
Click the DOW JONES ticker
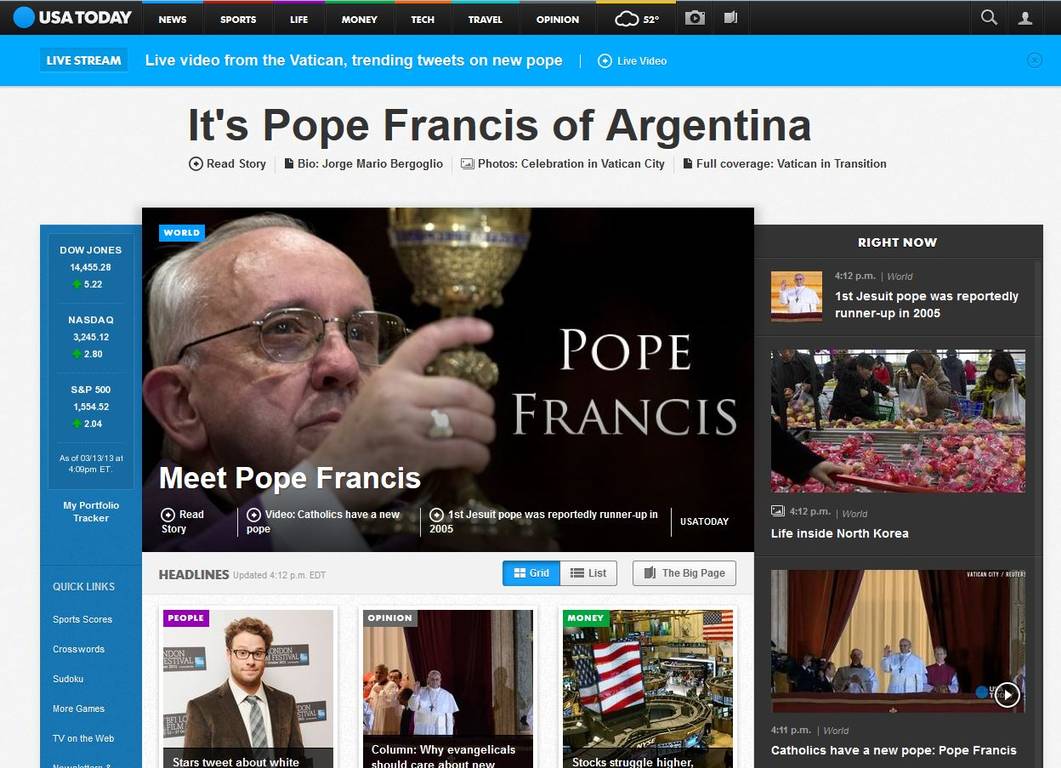click(x=91, y=267)
